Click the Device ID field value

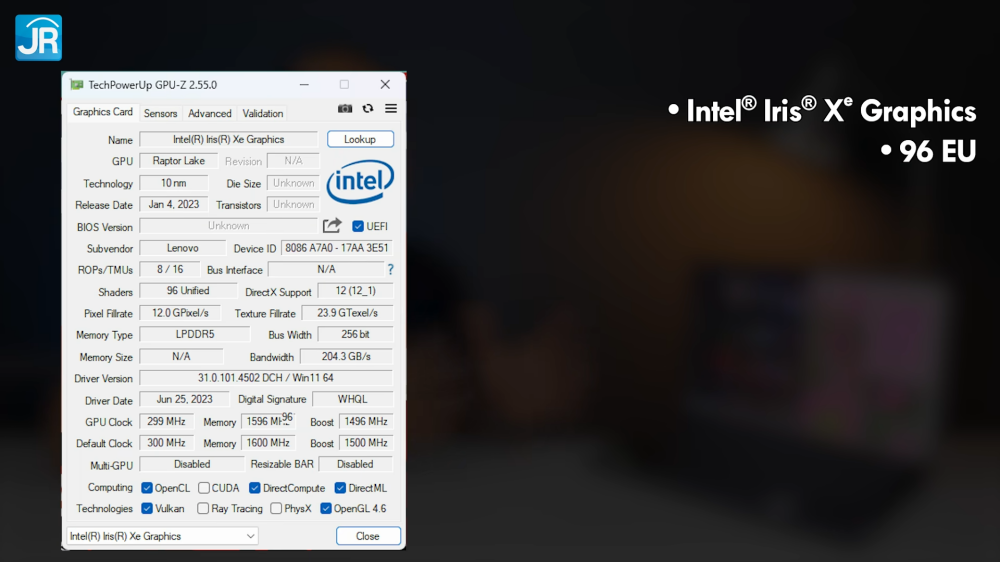tap(337, 248)
